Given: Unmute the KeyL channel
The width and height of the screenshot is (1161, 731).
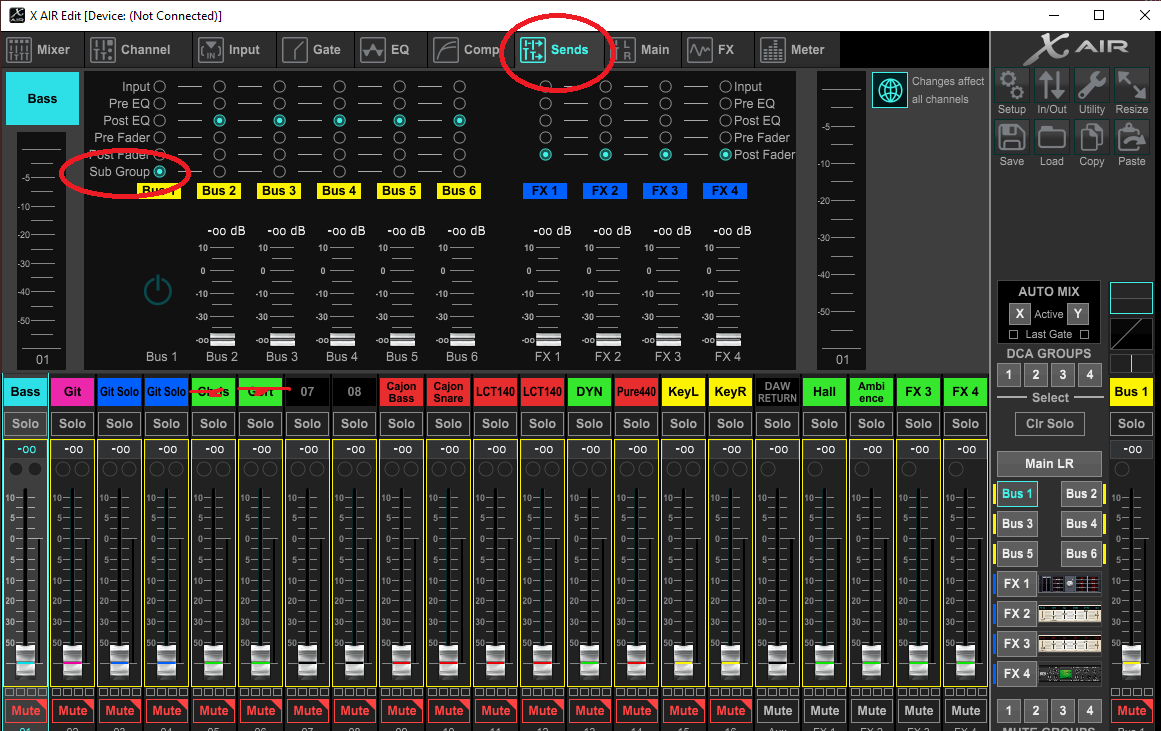Looking at the screenshot, I should point(683,711).
